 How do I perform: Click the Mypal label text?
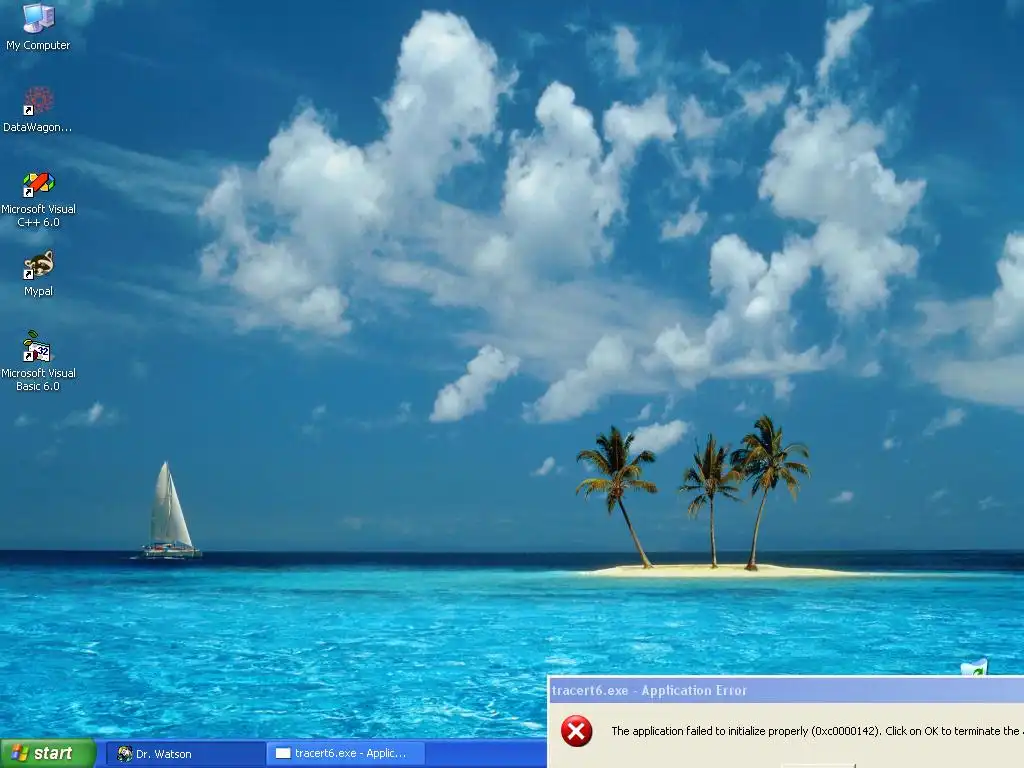point(39,291)
